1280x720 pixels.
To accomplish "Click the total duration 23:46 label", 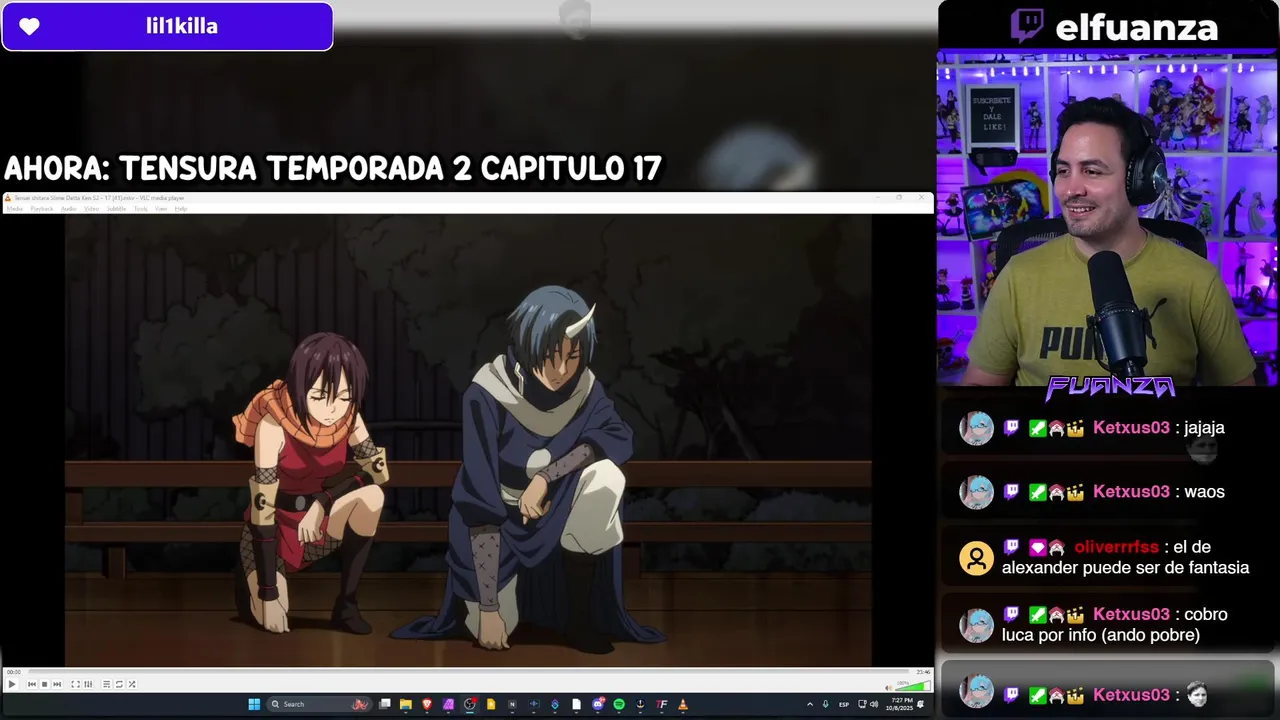I will click(x=923, y=672).
